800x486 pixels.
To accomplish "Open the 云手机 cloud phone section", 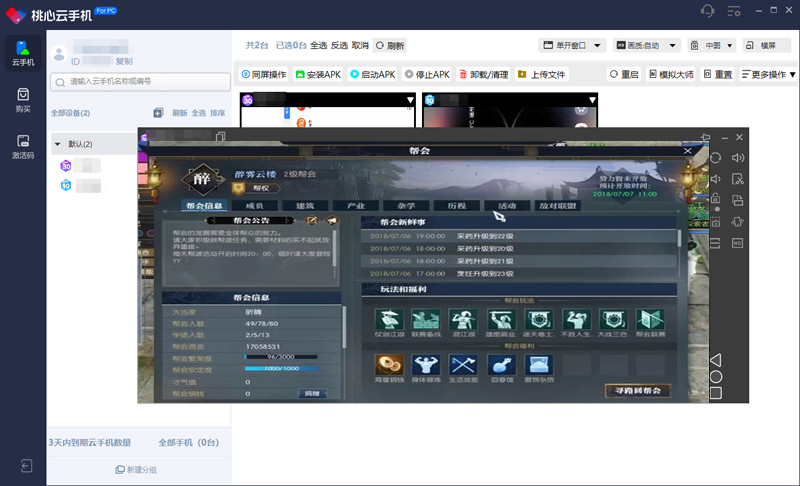I will pyautogui.click(x=23, y=53).
